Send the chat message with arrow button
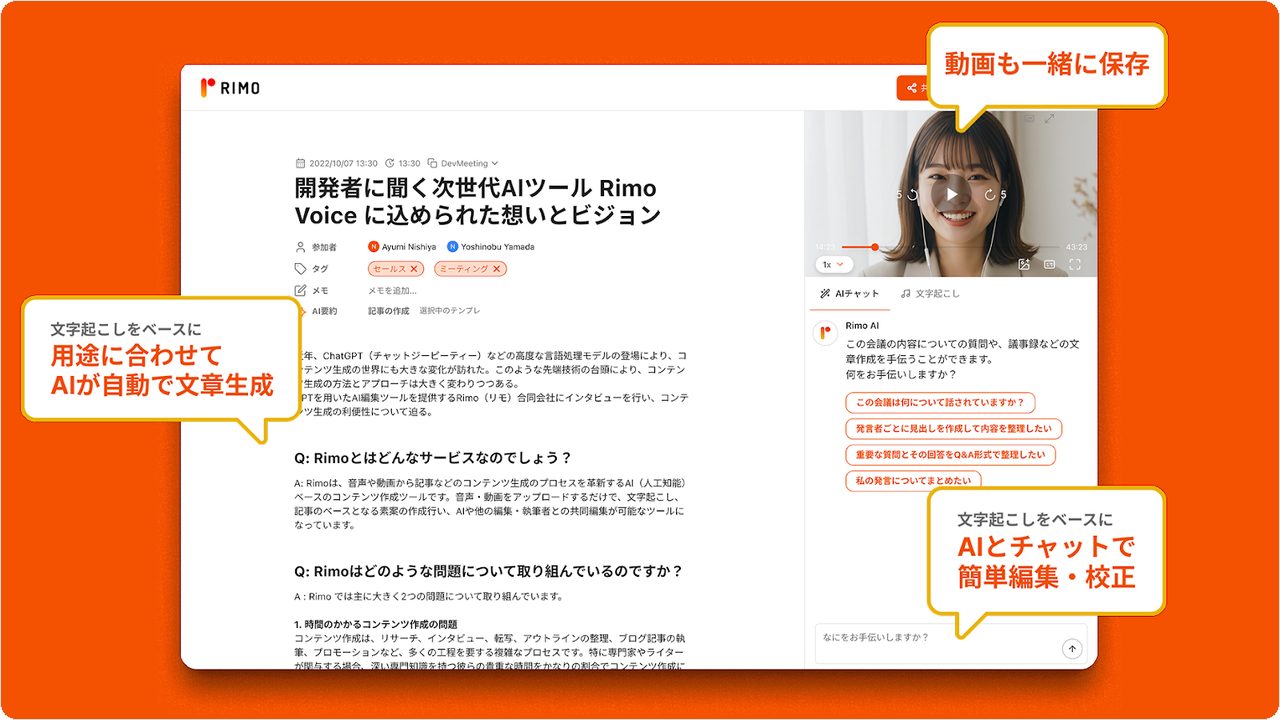 pos(1072,649)
